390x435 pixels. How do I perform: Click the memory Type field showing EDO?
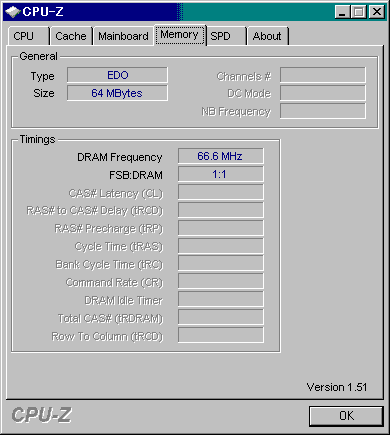point(117,75)
